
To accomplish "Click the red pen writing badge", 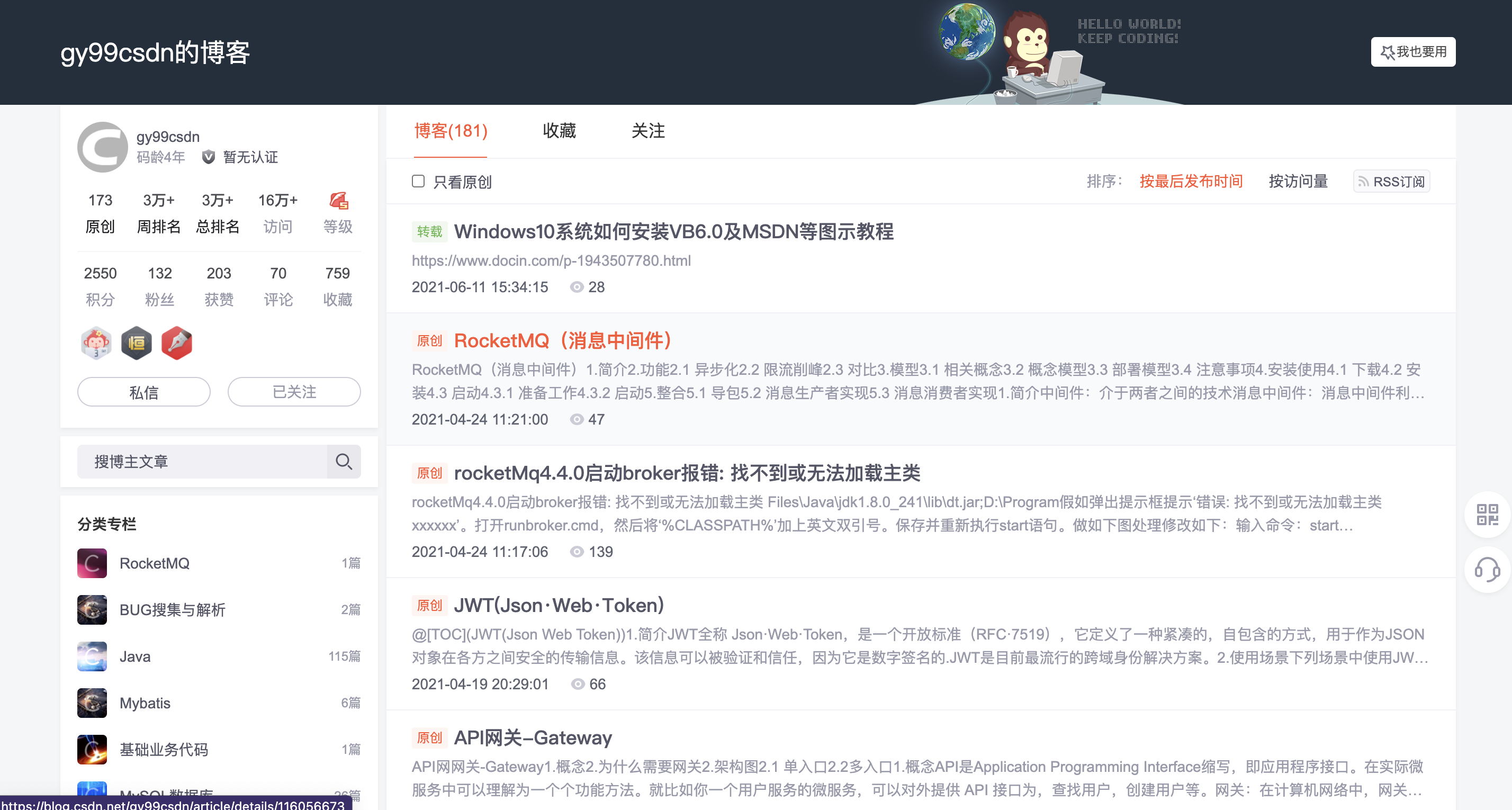I will pos(177,343).
